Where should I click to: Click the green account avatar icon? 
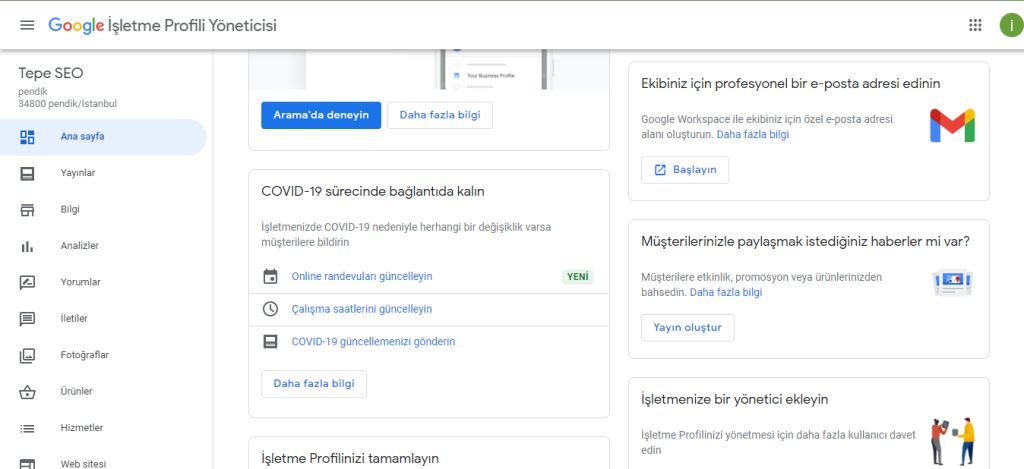[x=1010, y=26]
